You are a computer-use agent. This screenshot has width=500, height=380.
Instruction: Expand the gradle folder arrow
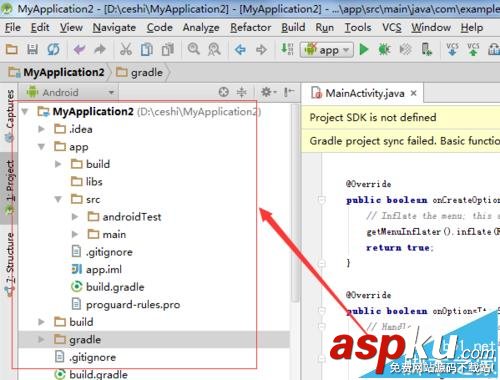pyautogui.click(x=41, y=339)
